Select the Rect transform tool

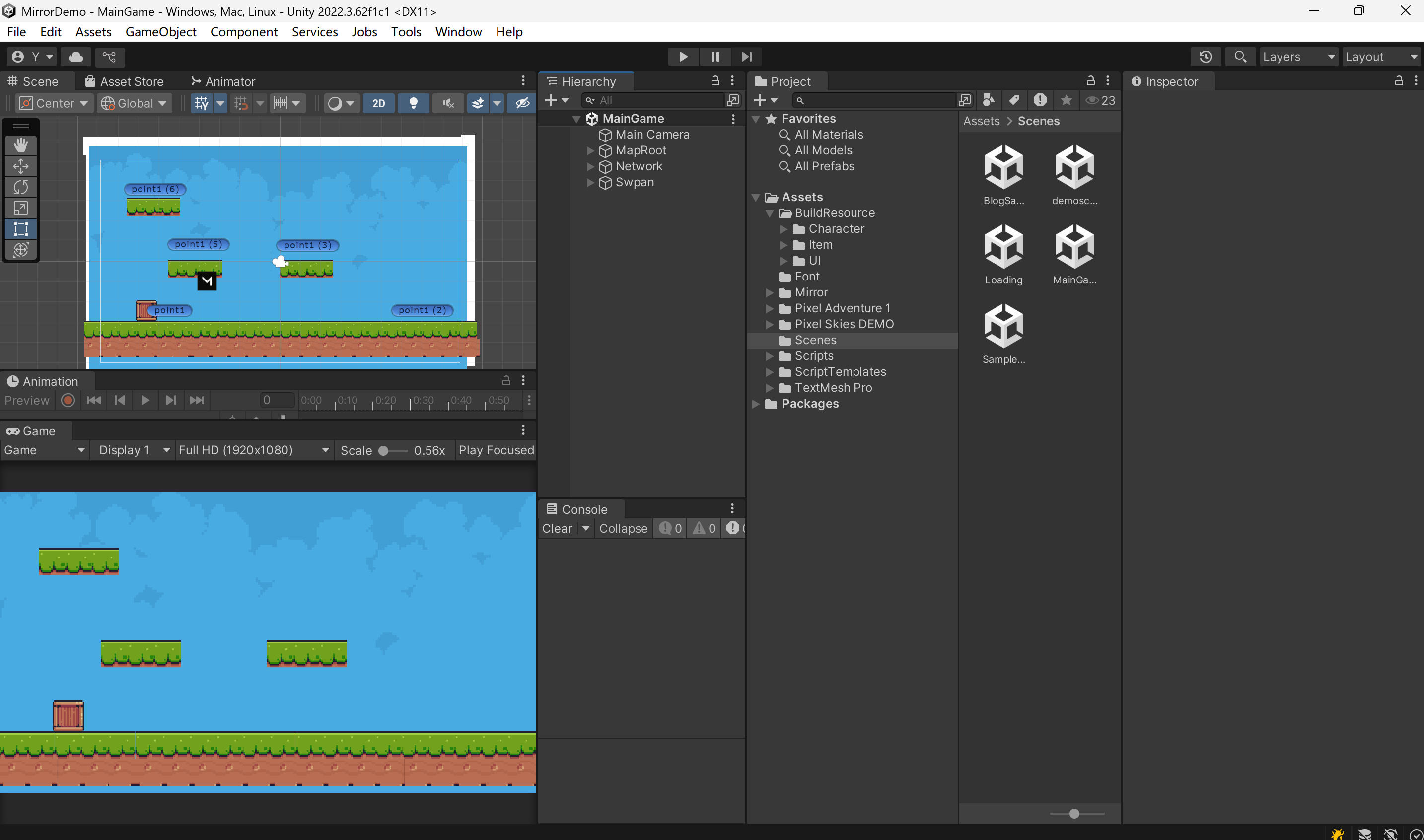[x=21, y=229]
